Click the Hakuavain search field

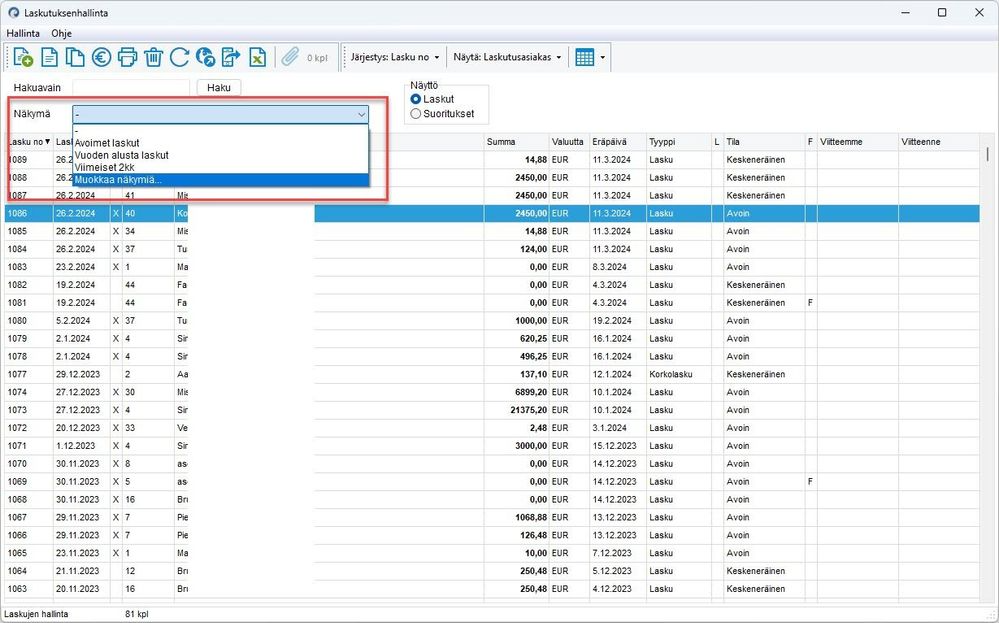click(x=130, y=88)
